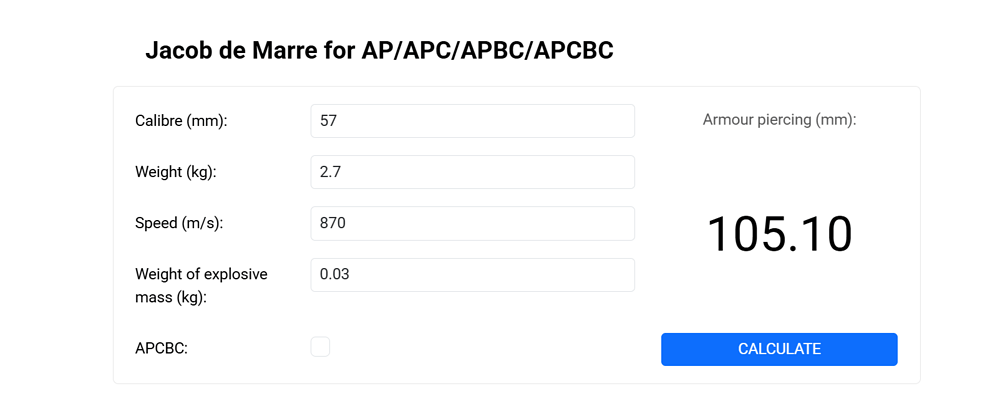Click the Jacob de Marre heading
This screenshot has width=1000, height=404.
tap(379, 51)
